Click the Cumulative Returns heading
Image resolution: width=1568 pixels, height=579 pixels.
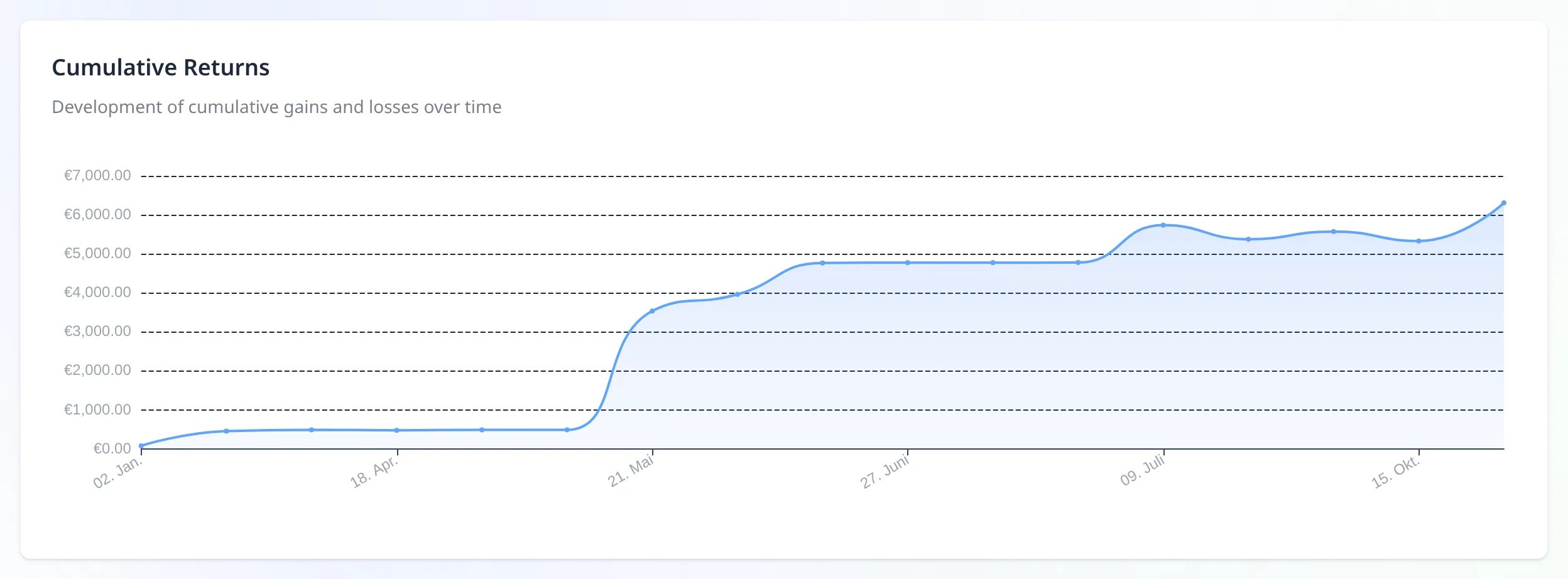pos(160,67)
